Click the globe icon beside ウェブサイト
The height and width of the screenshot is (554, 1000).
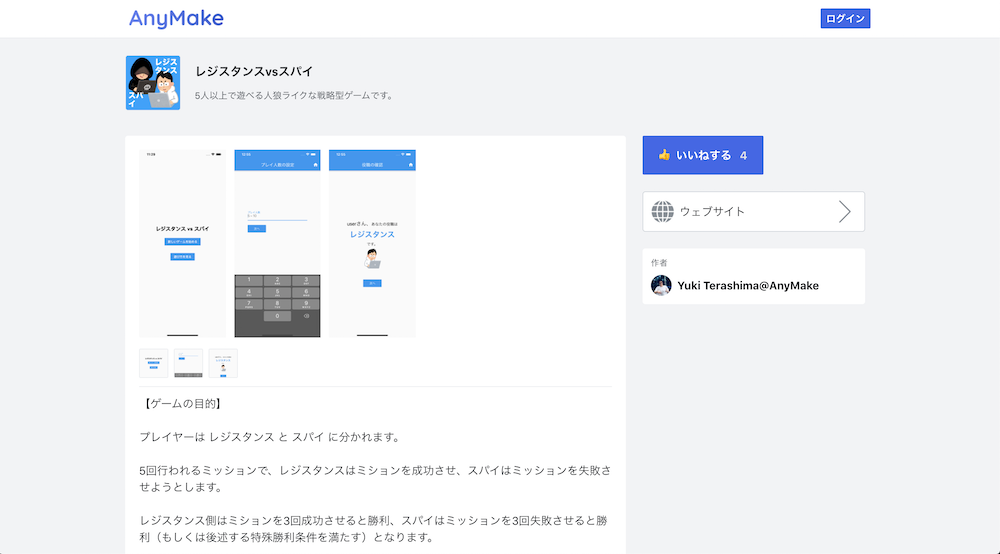662,211
